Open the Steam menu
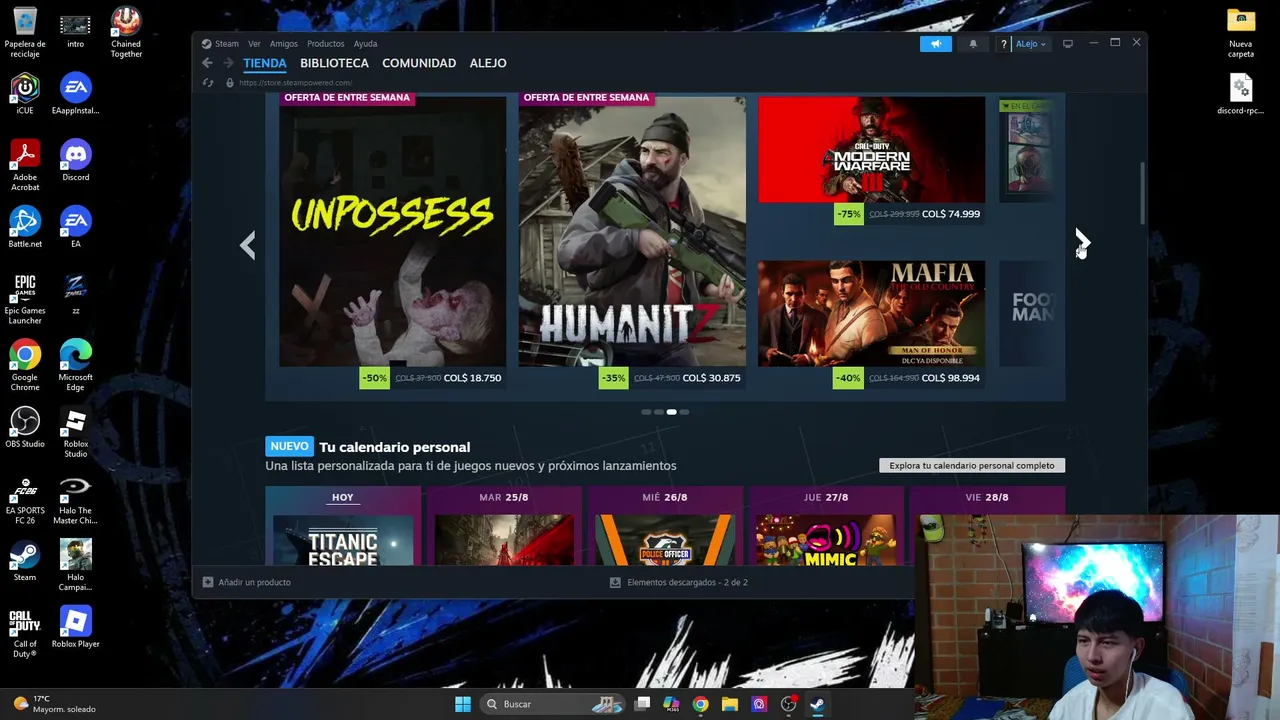Viewport: 1280px width, 720px height. [x=227, y=44]
